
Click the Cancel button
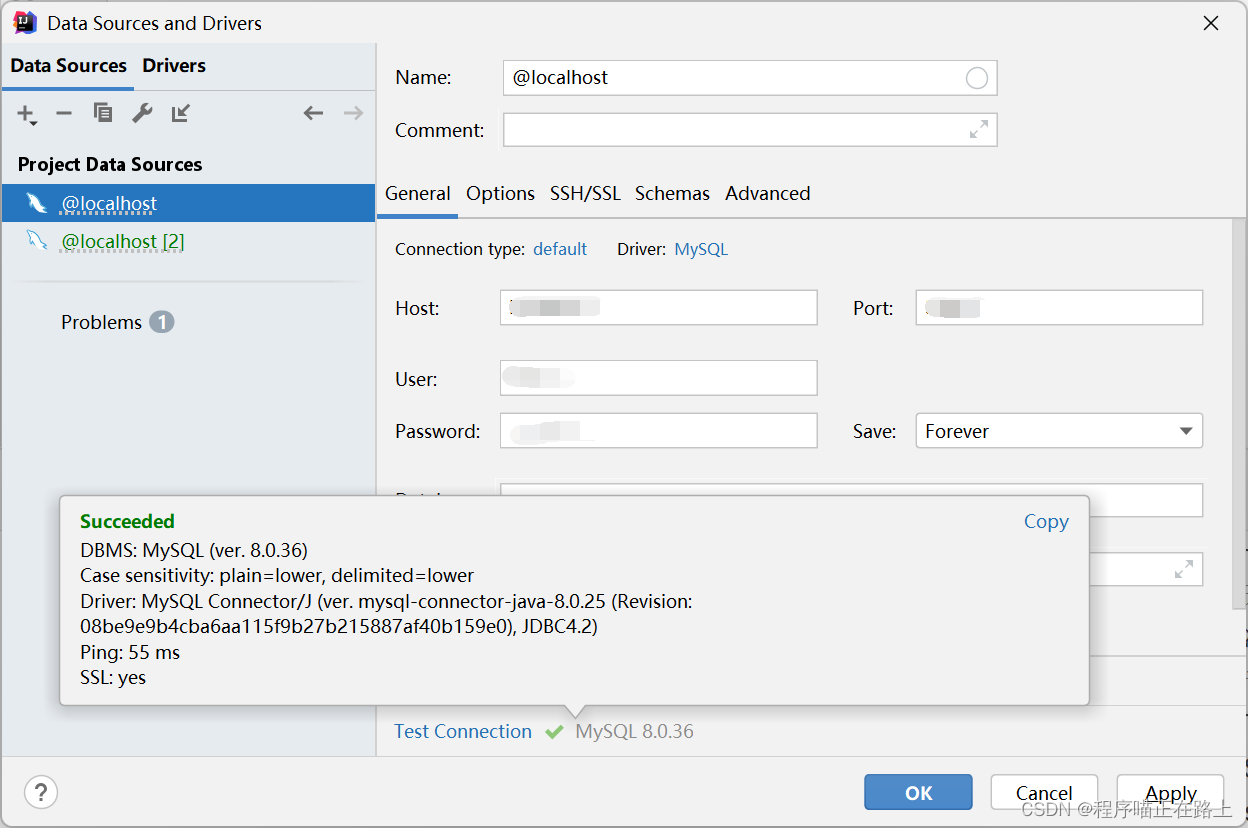pyautogui.click(x=1044, y=793)
